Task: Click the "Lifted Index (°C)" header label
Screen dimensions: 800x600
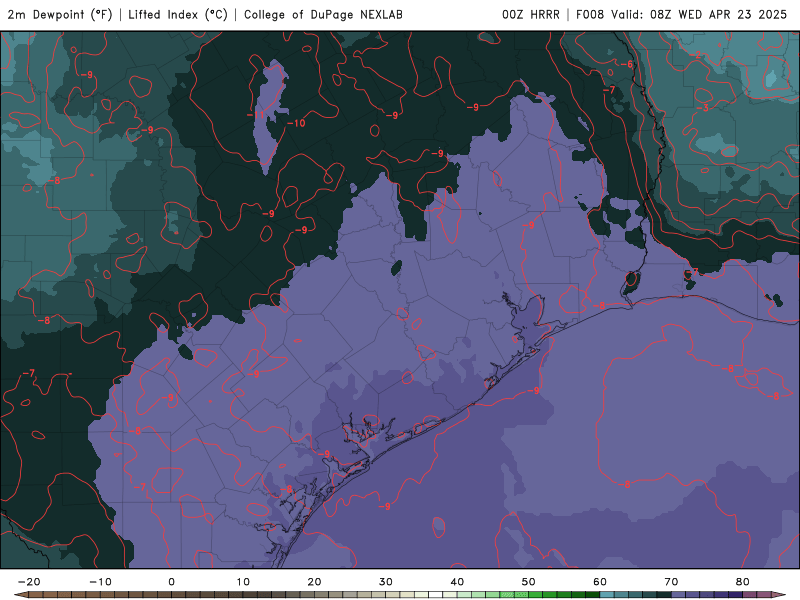Action: (x=178, y=15)
